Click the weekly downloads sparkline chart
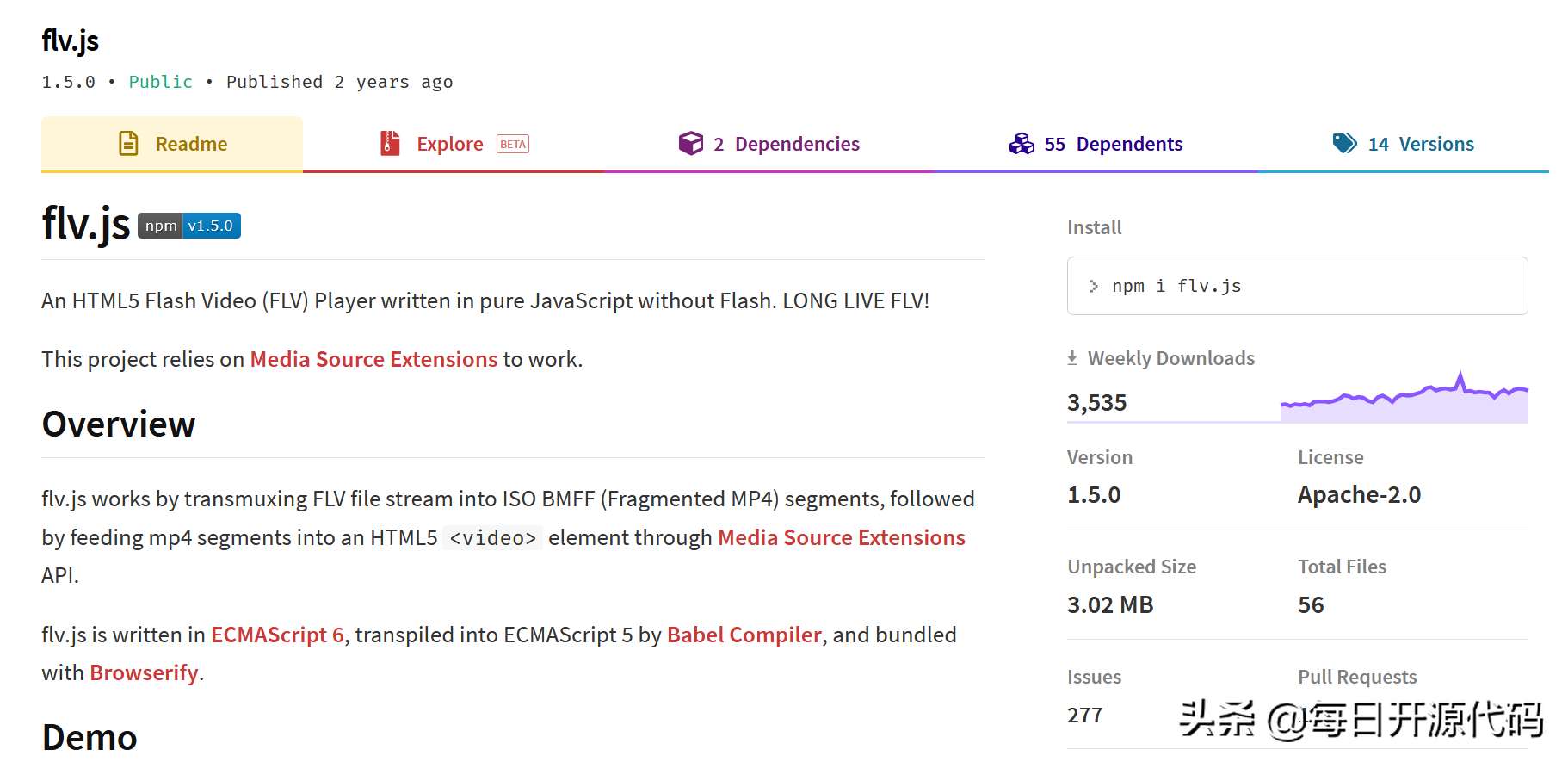 1404,399
